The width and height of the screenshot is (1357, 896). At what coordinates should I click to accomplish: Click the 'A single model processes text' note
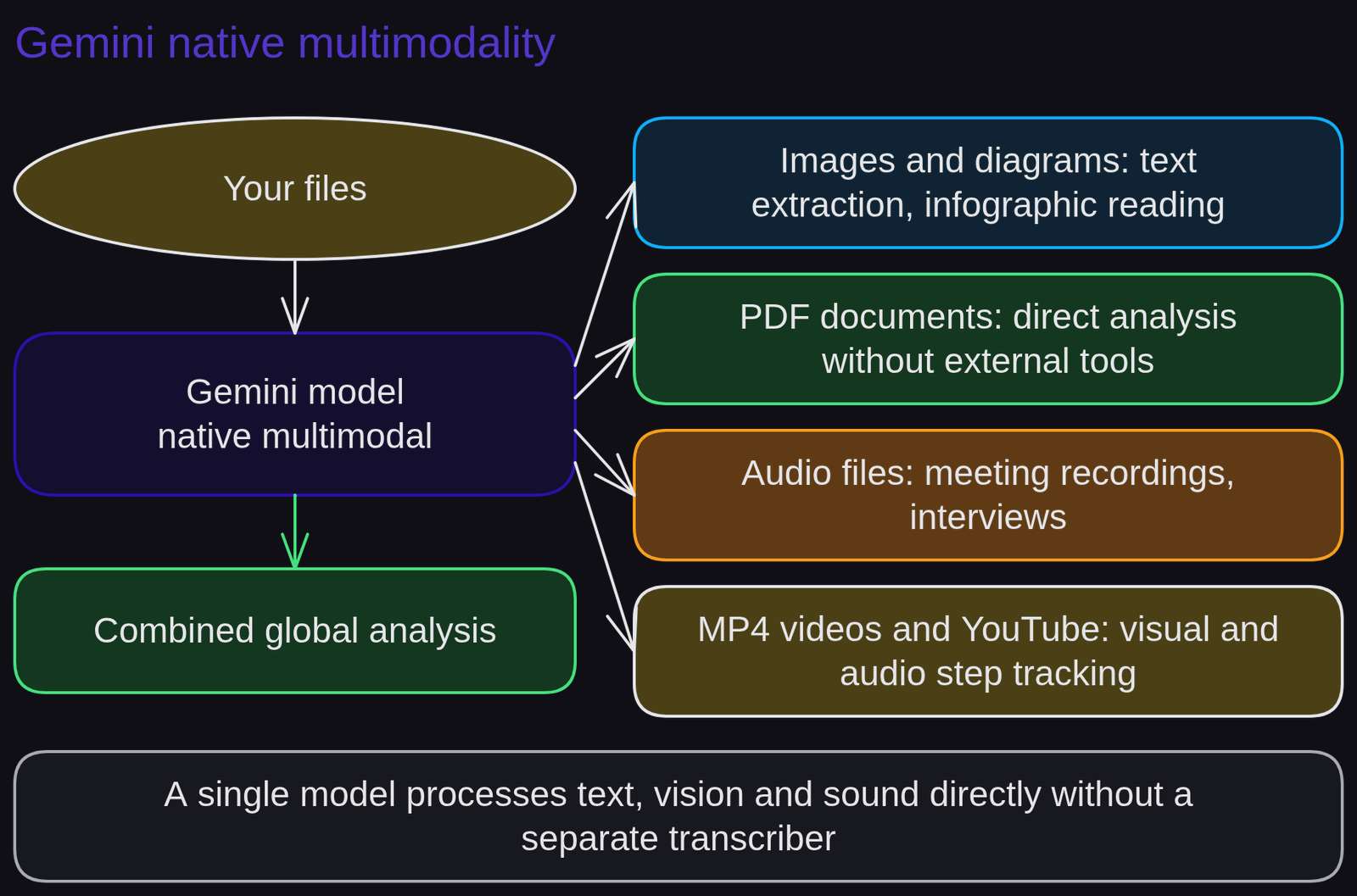pos(678,816)
